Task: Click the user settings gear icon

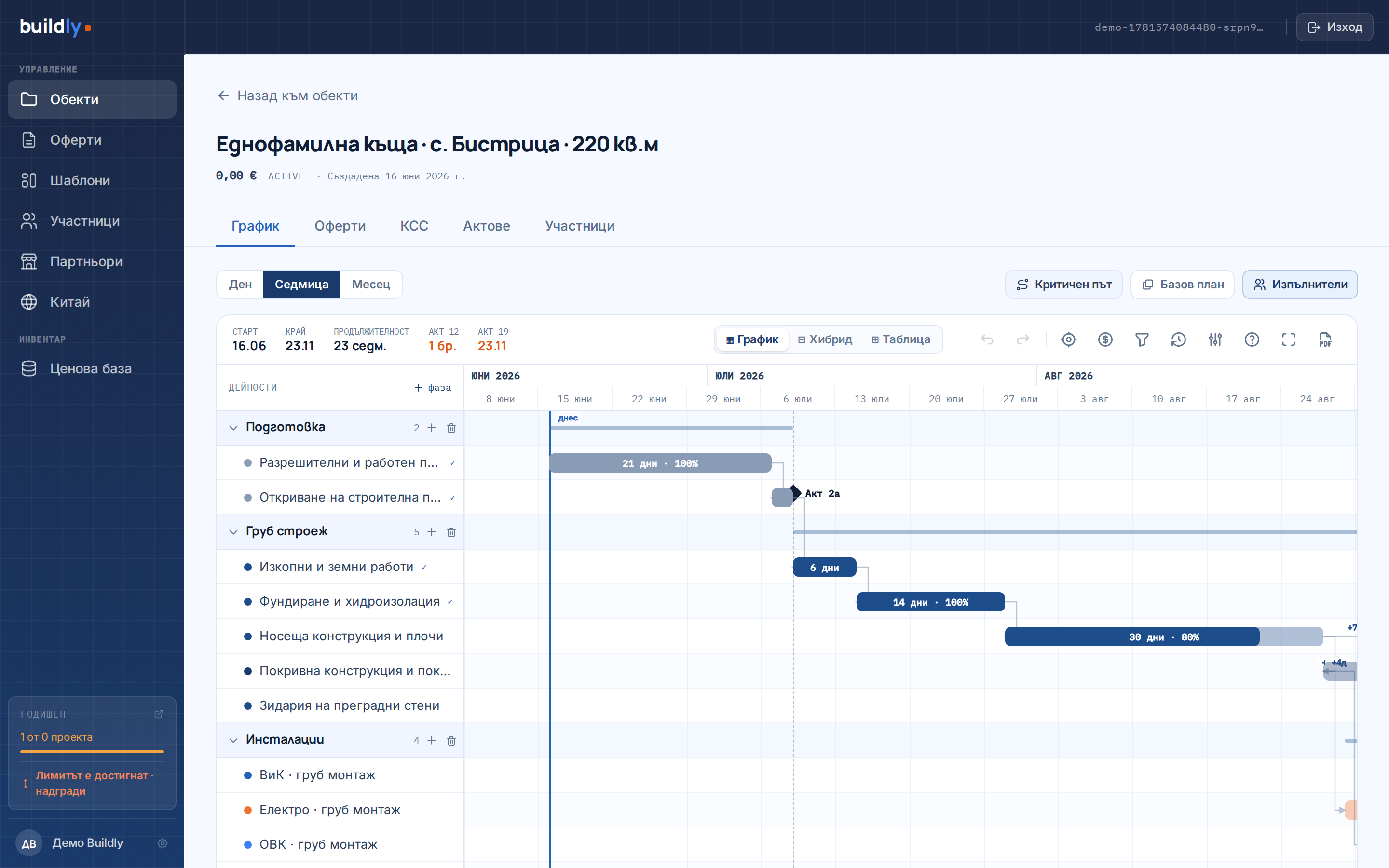Action: [x=163, y=843]
